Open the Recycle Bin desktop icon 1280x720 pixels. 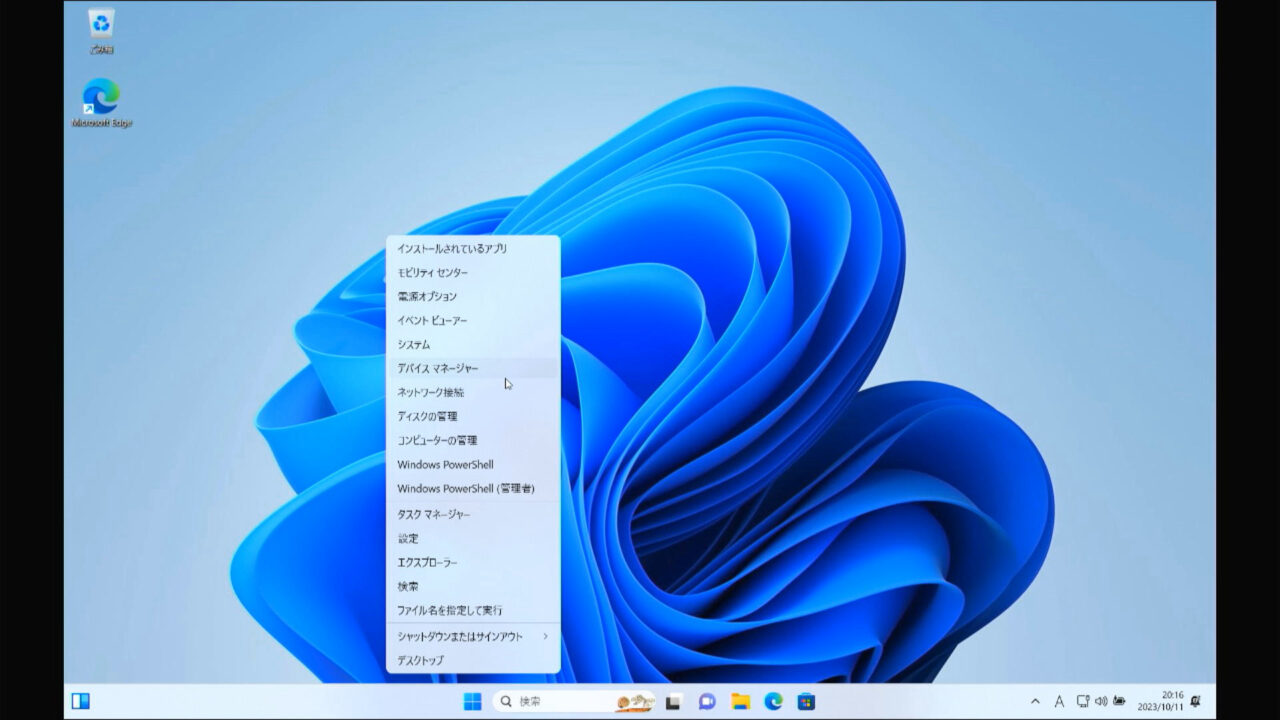pyautogui.click(x=101, y=30)
